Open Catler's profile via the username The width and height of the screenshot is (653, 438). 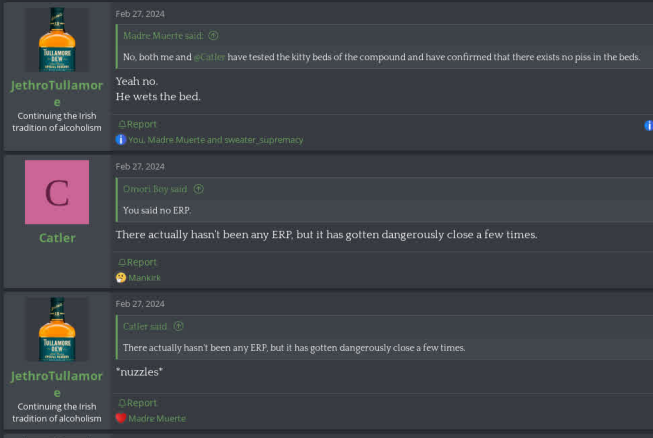(x=57, y=238)
